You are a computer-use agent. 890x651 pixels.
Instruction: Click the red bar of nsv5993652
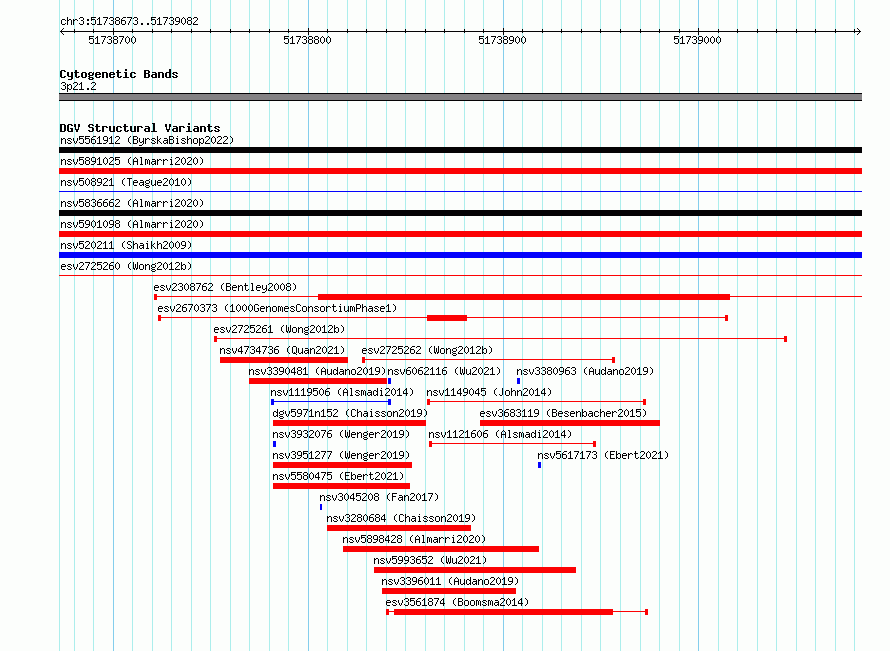click(x=475, y=570)
